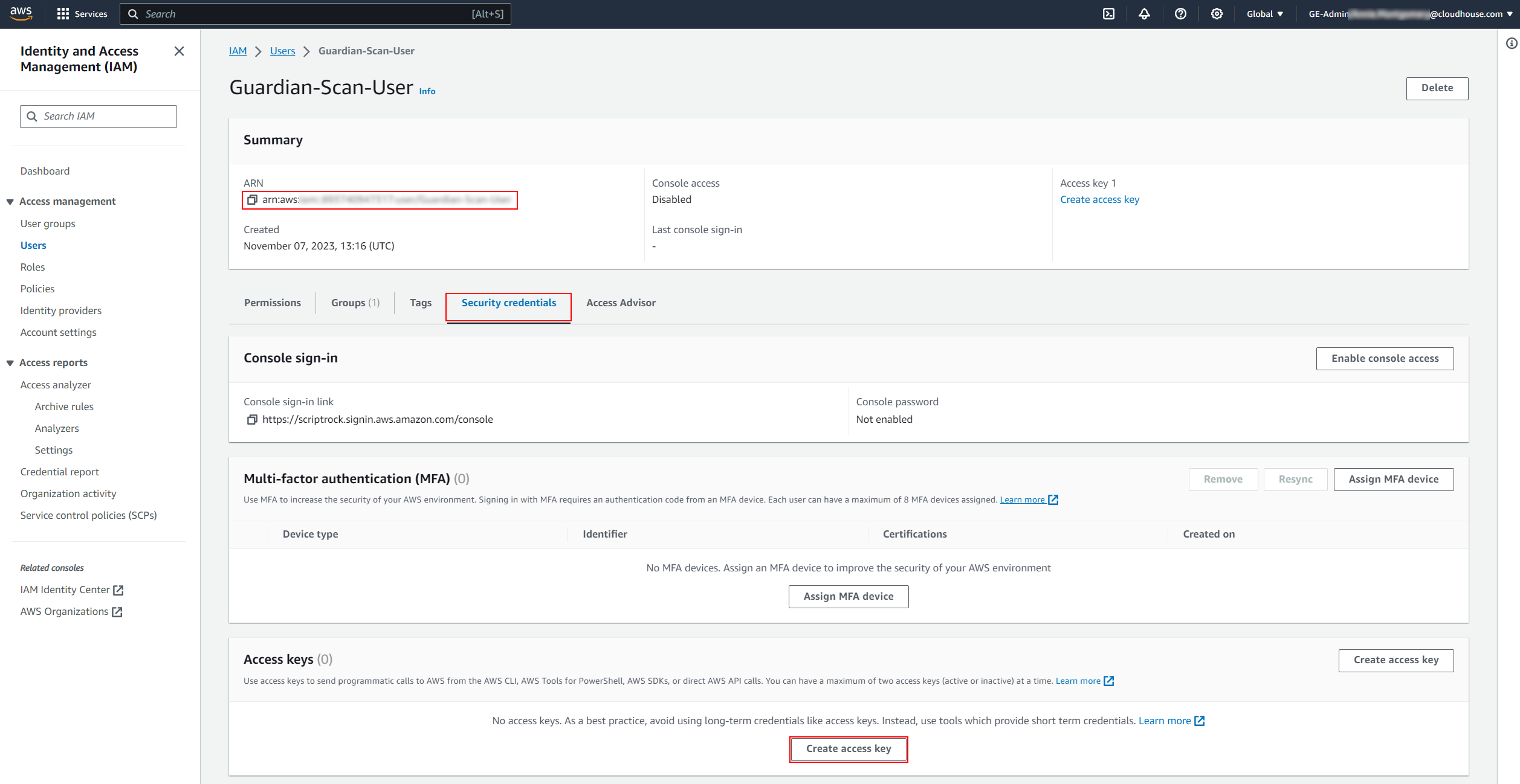Open short term credentials Learn more link
The height and width of the screenshot is (784, 1520).
[x=1171, y=721]
